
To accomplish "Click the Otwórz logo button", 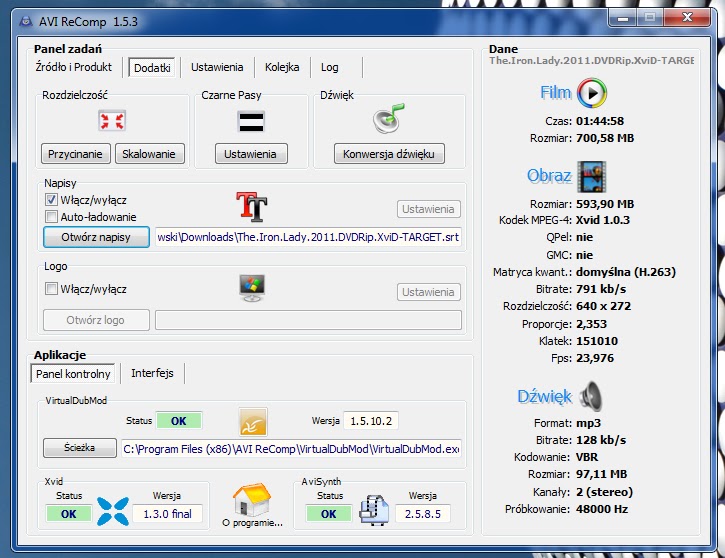I will pos(96,320).
